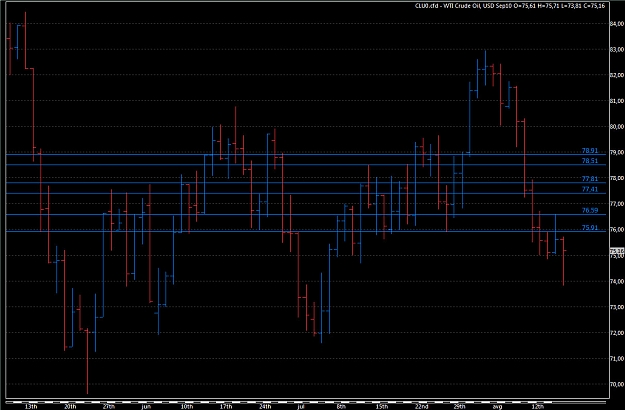This screenshot has height=410, width=625.
Task: Click the jul month label on time axis
Action: pyautogui.click(x=301, y=407)
